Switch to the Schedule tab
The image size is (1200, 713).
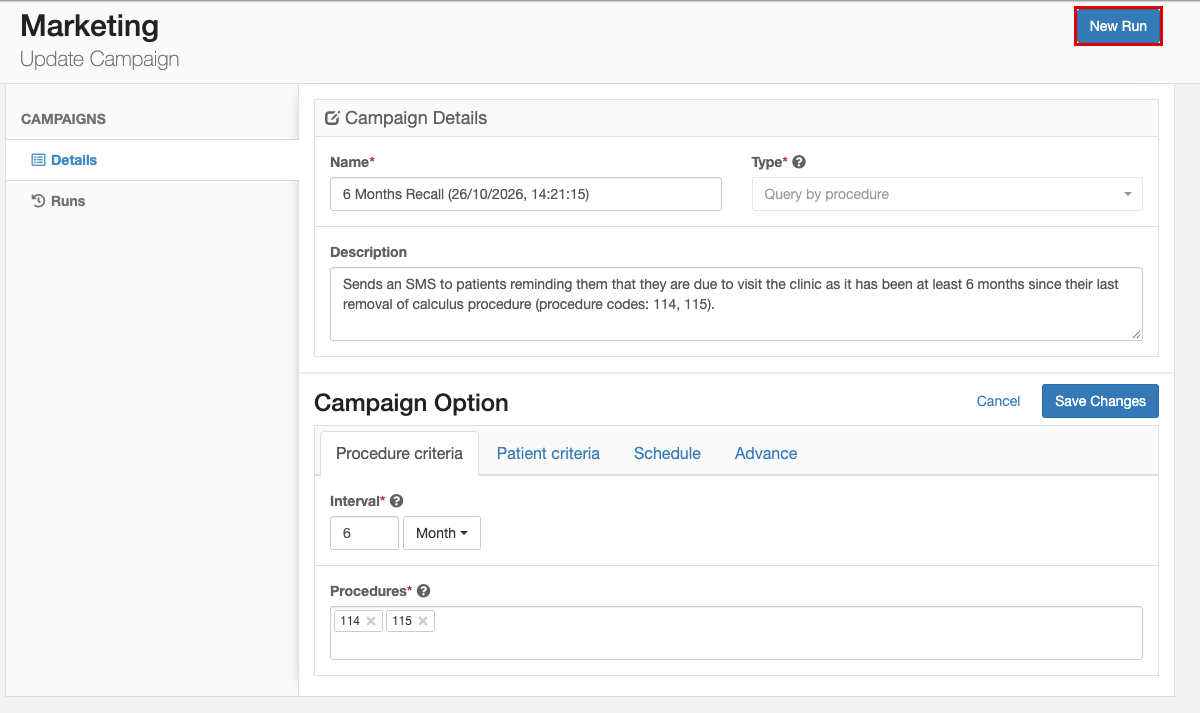[x=667, y=453]
